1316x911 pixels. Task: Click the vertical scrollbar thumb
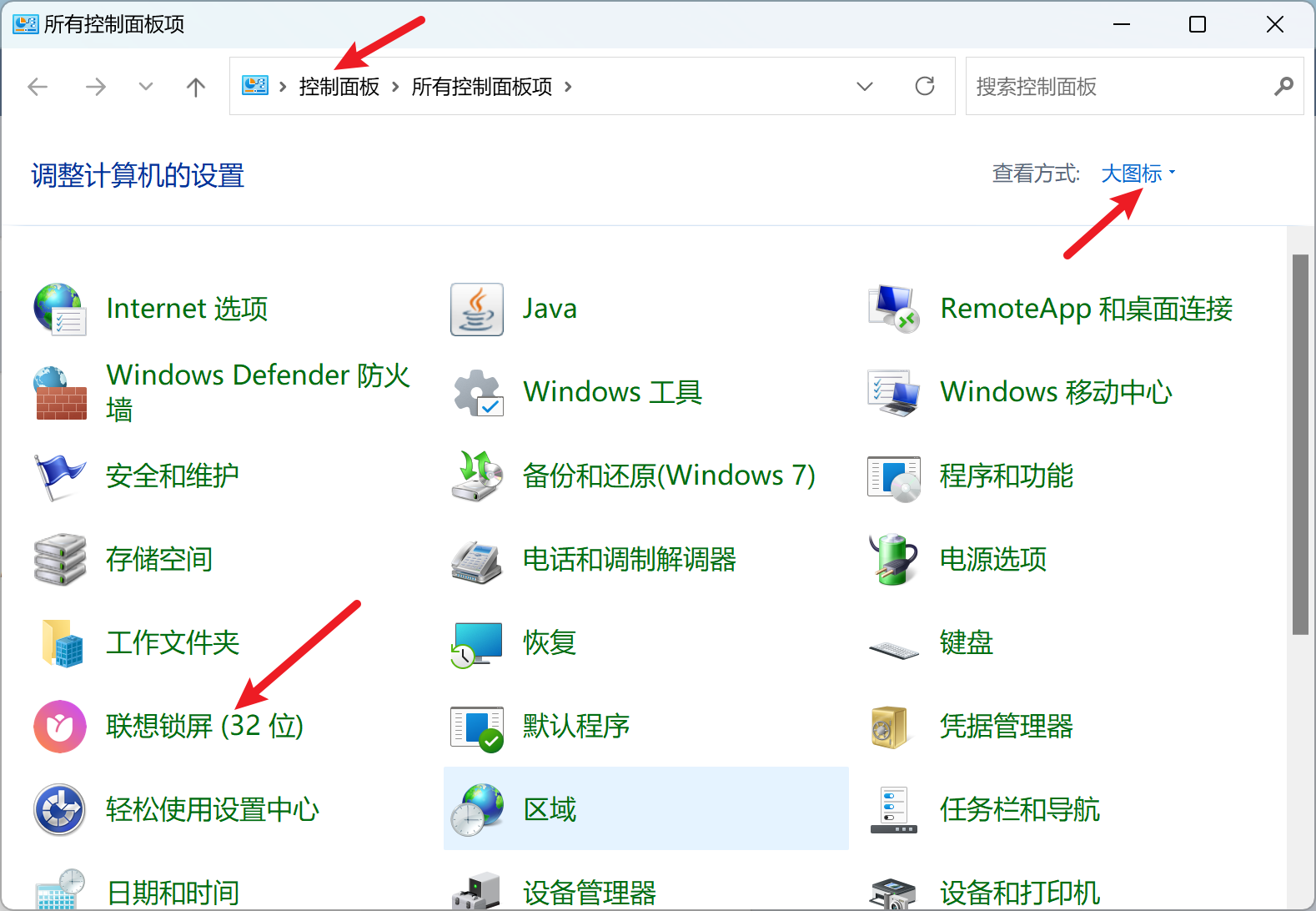pyautogui.click(x=1300, y=445)
